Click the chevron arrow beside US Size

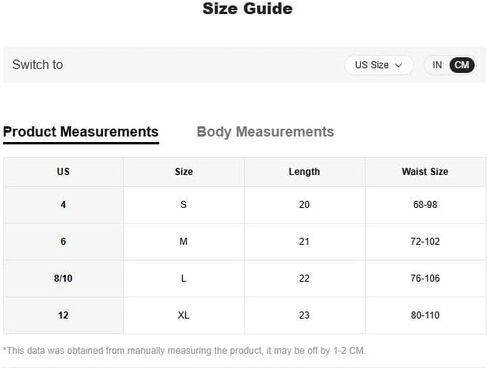point(398,65)
